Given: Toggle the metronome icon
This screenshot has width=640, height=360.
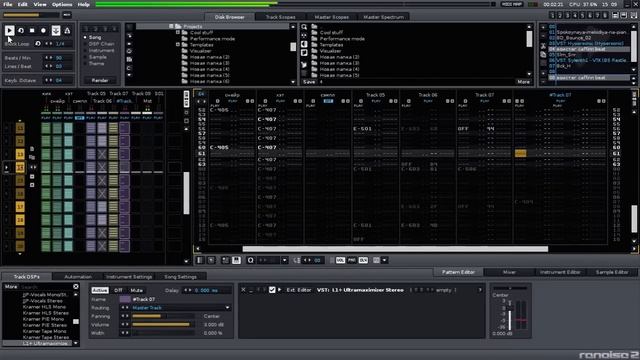Looking at the screenshot, I should [67, 30].
